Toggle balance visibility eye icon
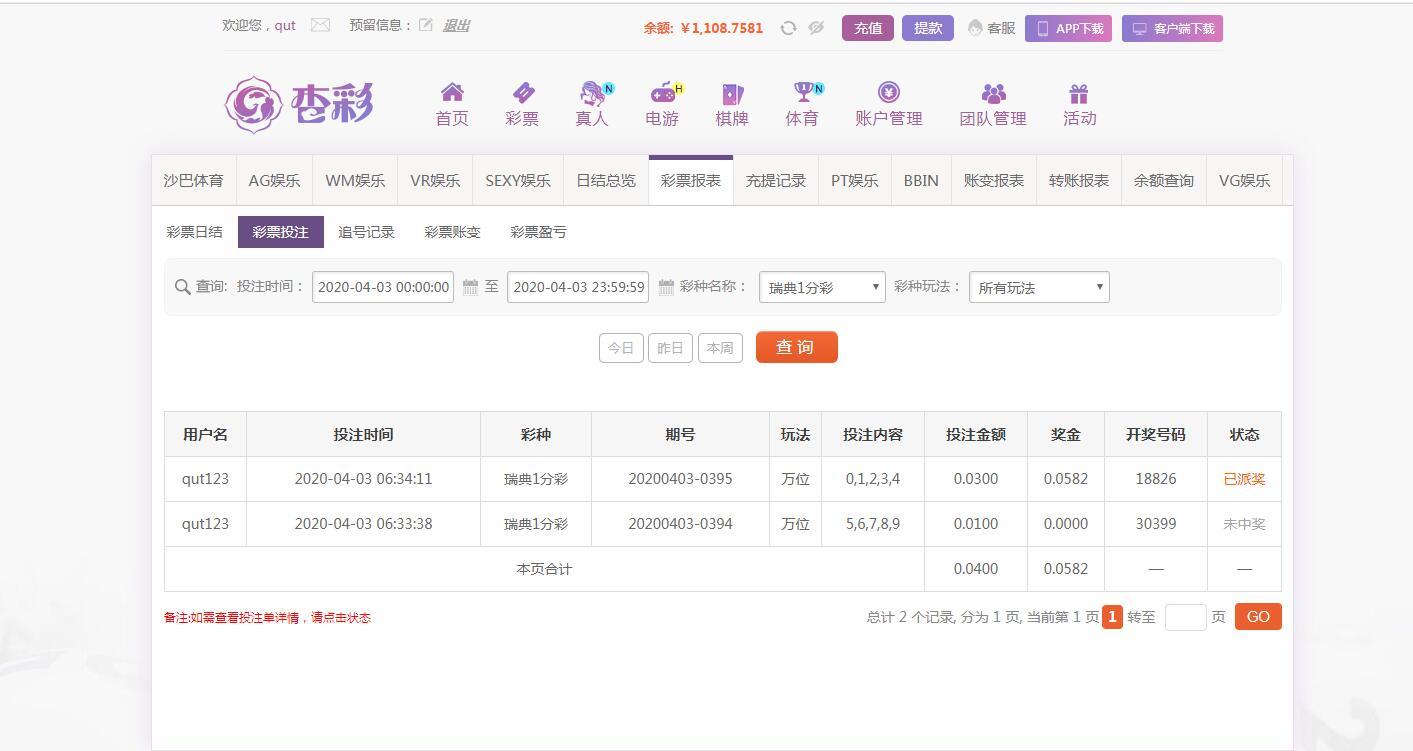This screenshot has width=1413, height=751. (x=816, y=28)
